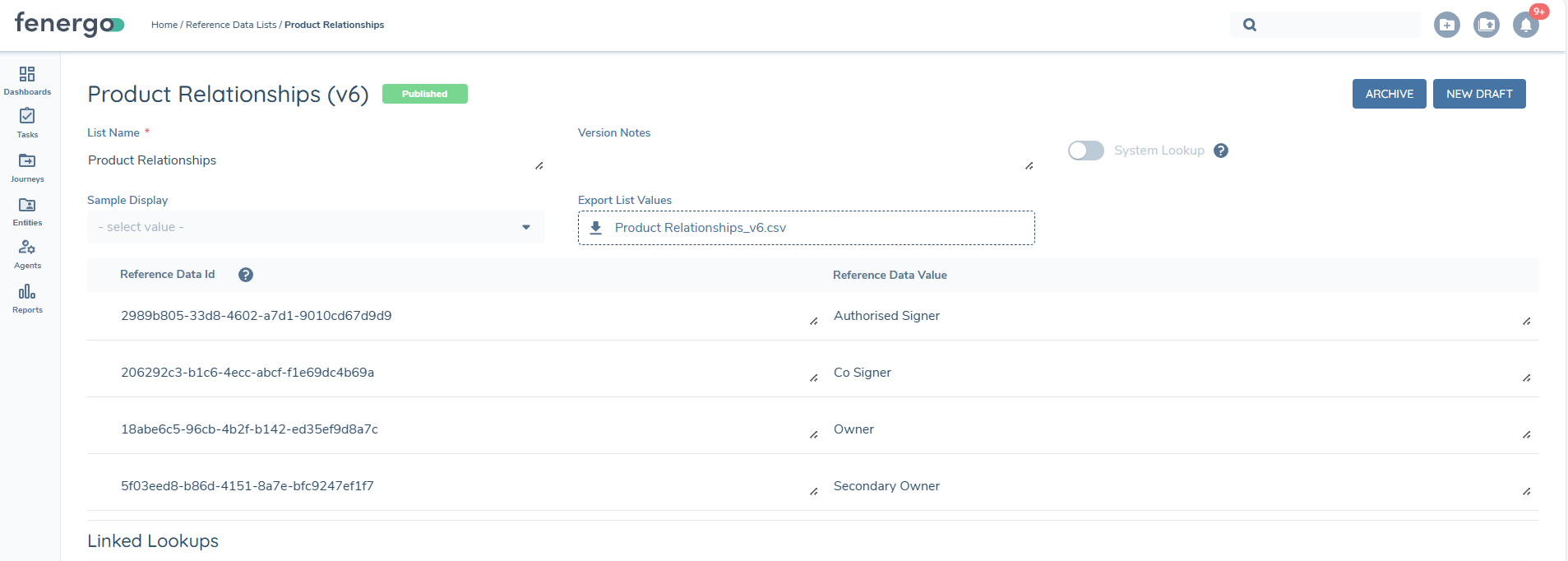Click the fenergo logo

click(x=69, y=24)
